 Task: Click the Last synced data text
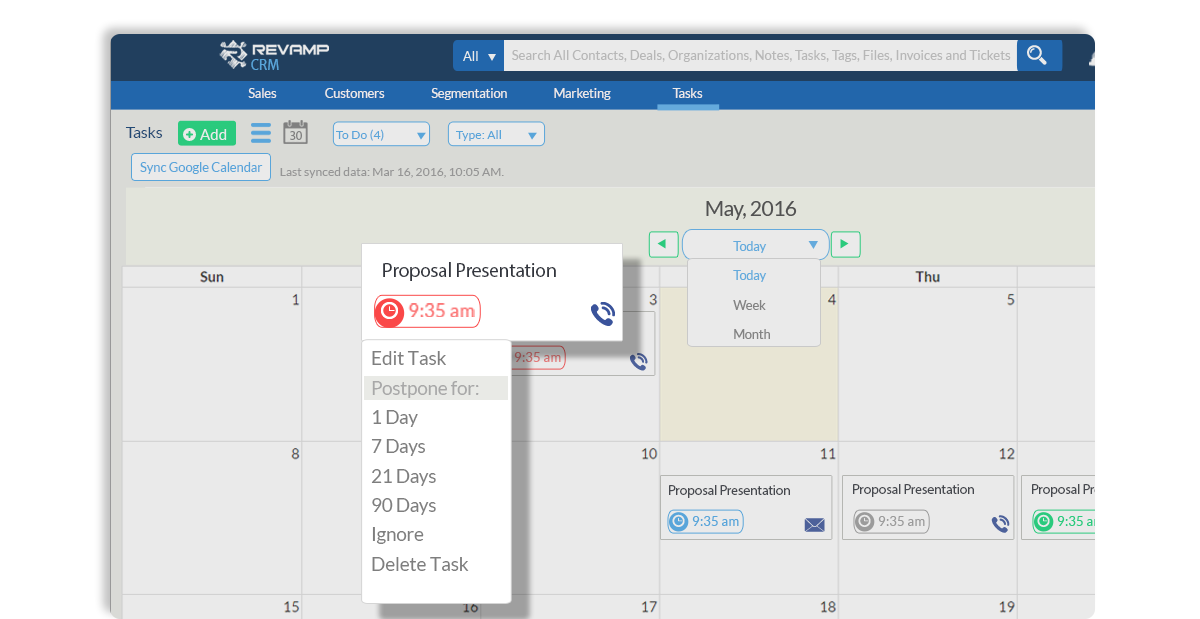[x=392, y=172]
